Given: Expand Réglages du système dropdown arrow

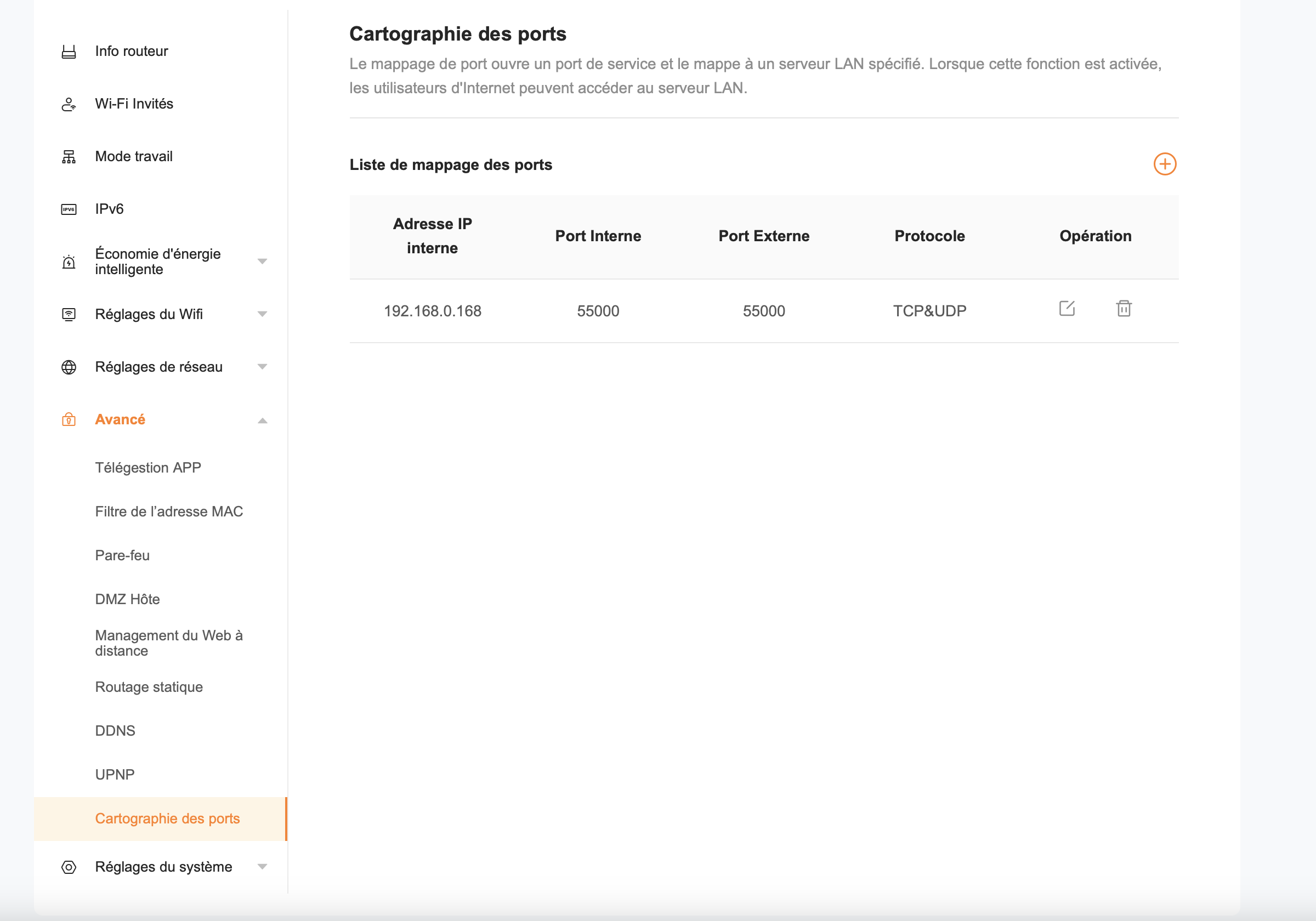Looking at the screenshot, I should pos(263,867).
